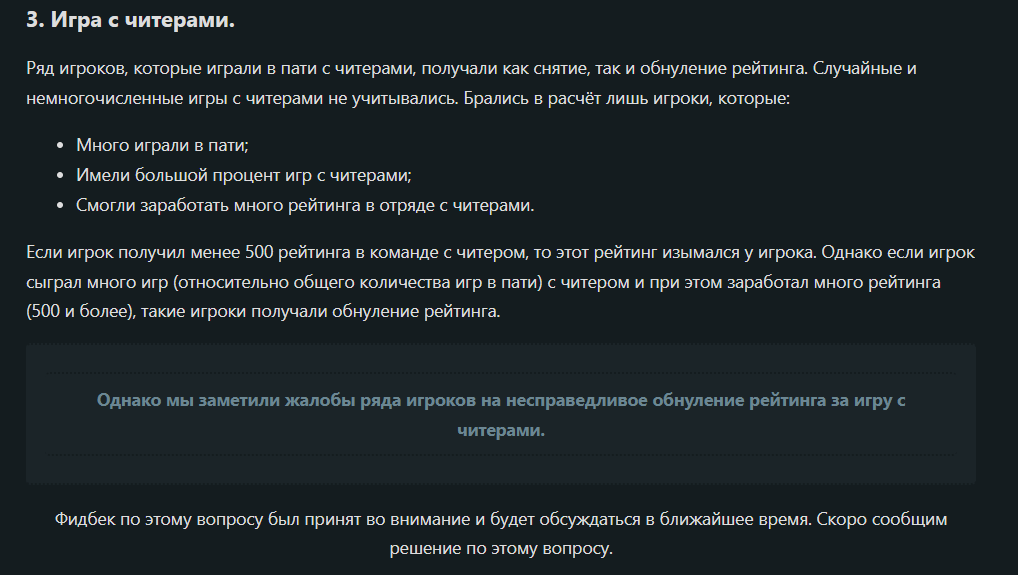Click the centered text 'Фидбек по этому вопросу'
This screenshot has width=1018, height=575.
tap(501, 533)
